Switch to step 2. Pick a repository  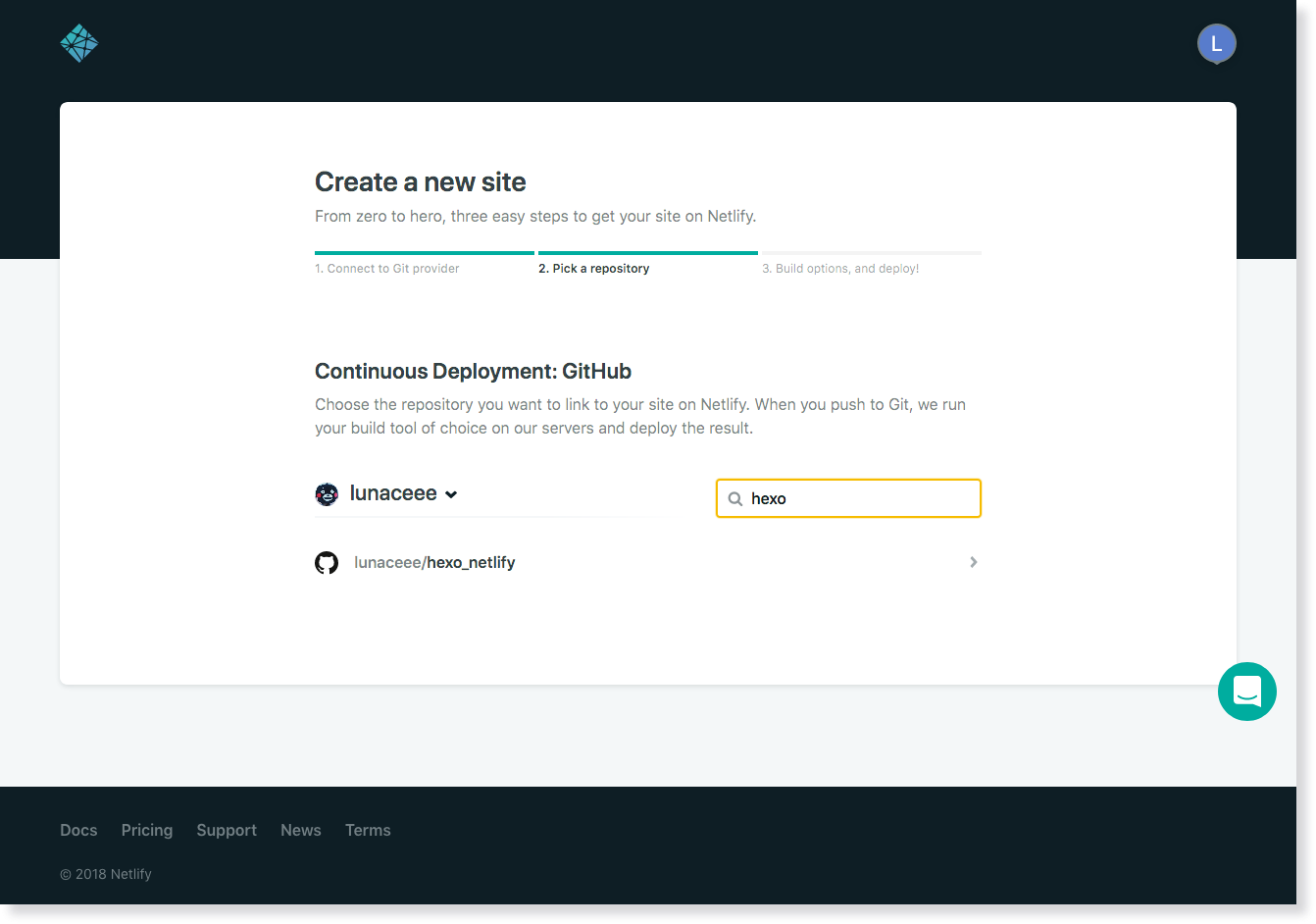tap(594, 268)
